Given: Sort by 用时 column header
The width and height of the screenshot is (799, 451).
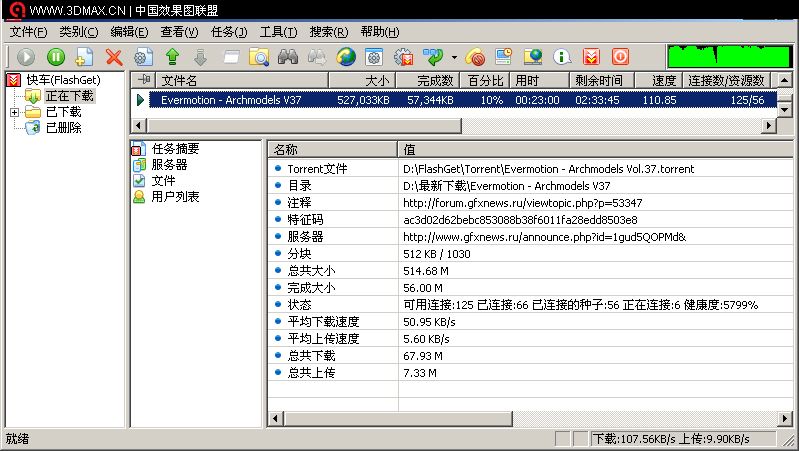Looking at the screenshot, I should pos(539,81).
